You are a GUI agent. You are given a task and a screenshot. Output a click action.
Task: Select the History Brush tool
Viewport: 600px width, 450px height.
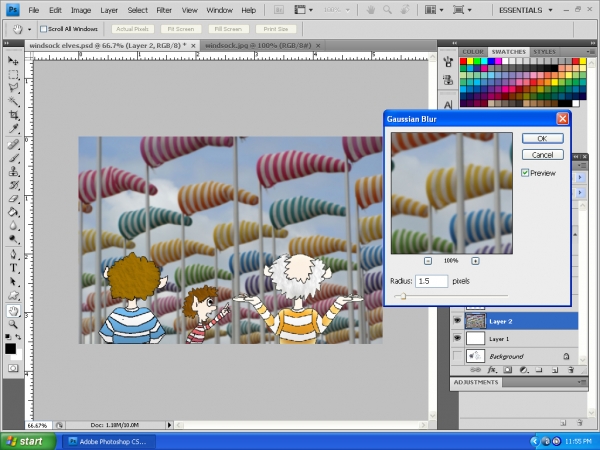tap(13, 185)
